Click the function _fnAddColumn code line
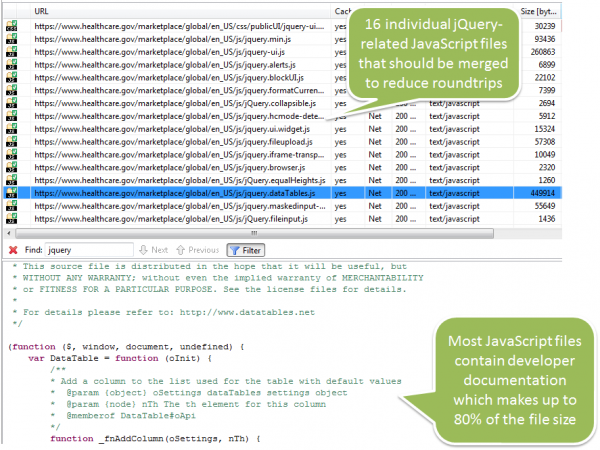Screen dimensions: 600x450 pos(155,439)
